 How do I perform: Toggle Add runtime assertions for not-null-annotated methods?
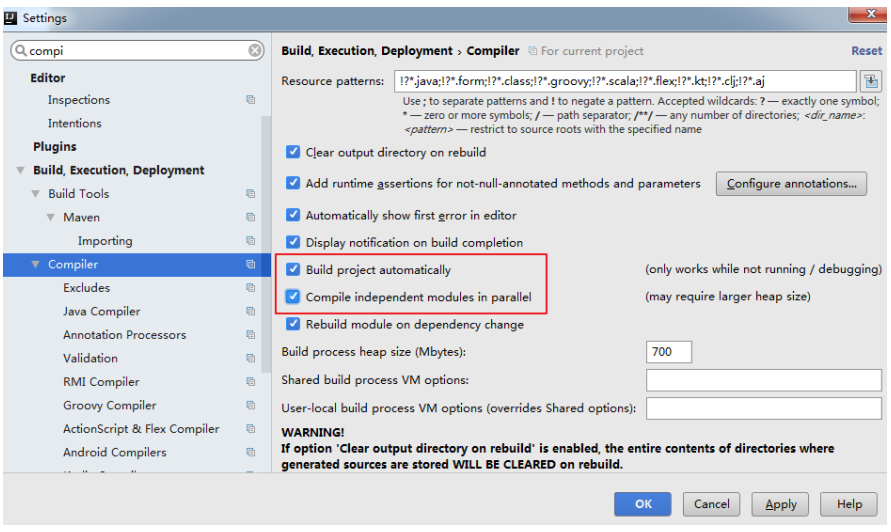(293, 183)
